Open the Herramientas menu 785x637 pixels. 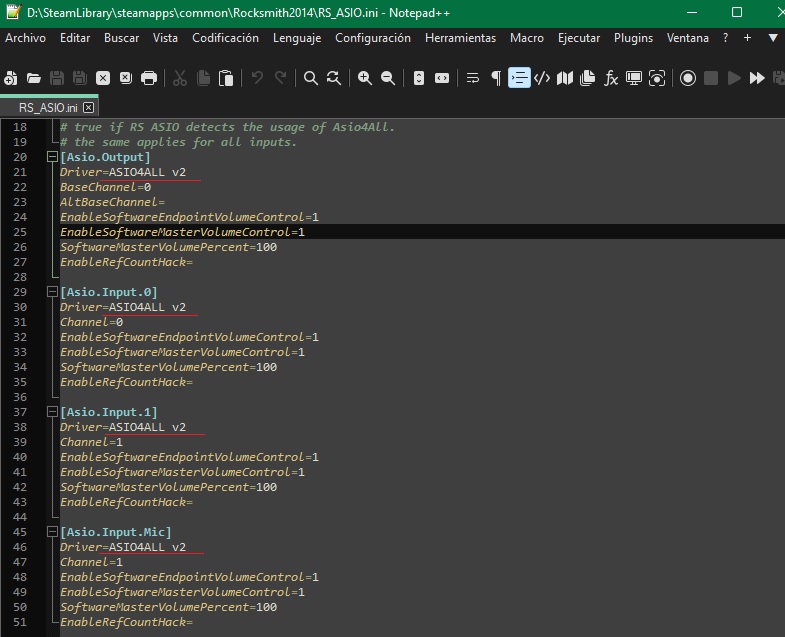461,38
